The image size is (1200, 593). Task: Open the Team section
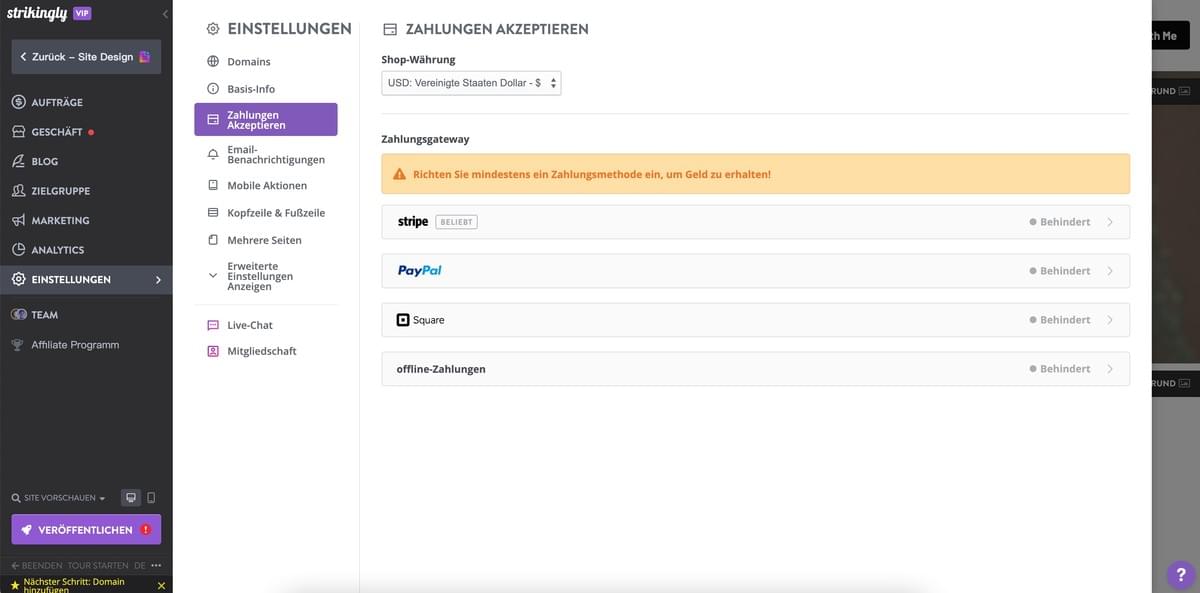[x=20, y=314]
